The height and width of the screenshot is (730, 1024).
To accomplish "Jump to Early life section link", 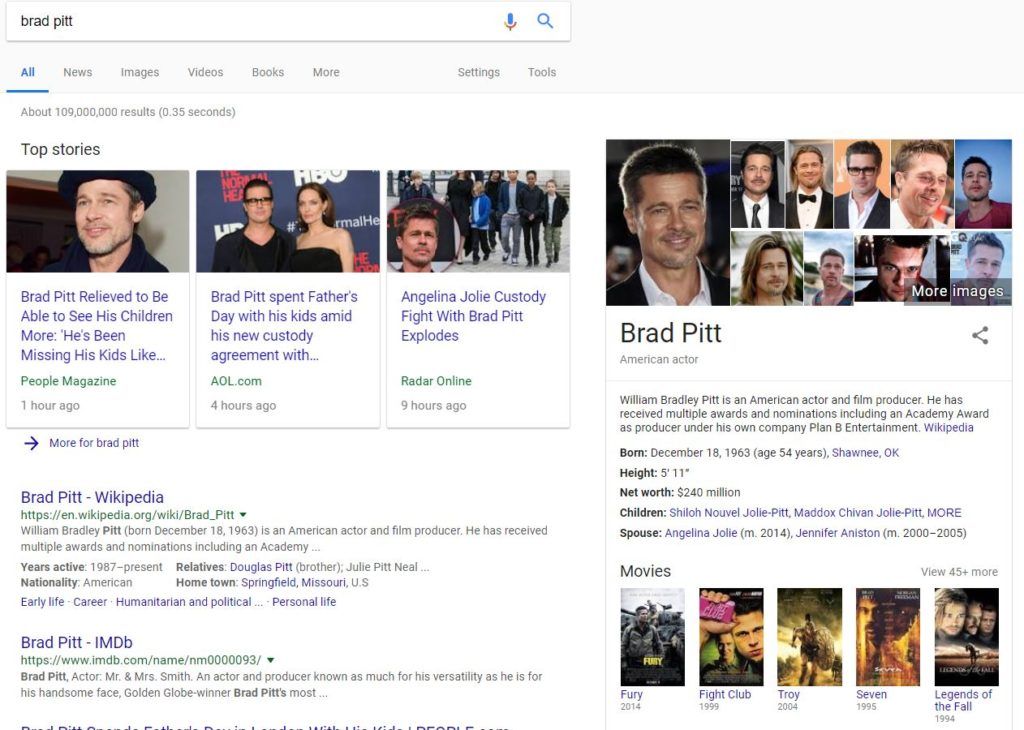I will (x=42, y=602).
